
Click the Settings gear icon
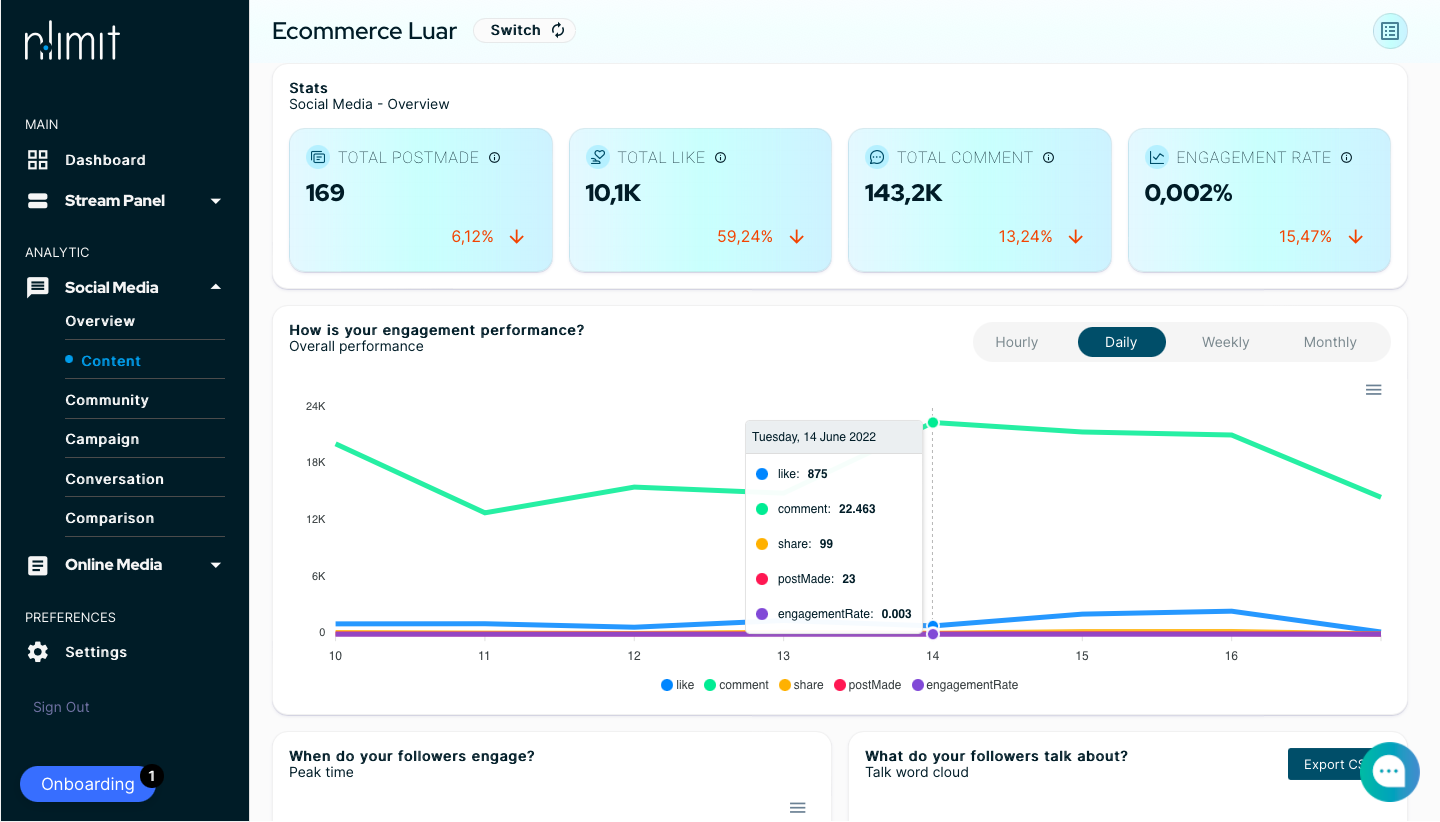click(x=38, y=652)
